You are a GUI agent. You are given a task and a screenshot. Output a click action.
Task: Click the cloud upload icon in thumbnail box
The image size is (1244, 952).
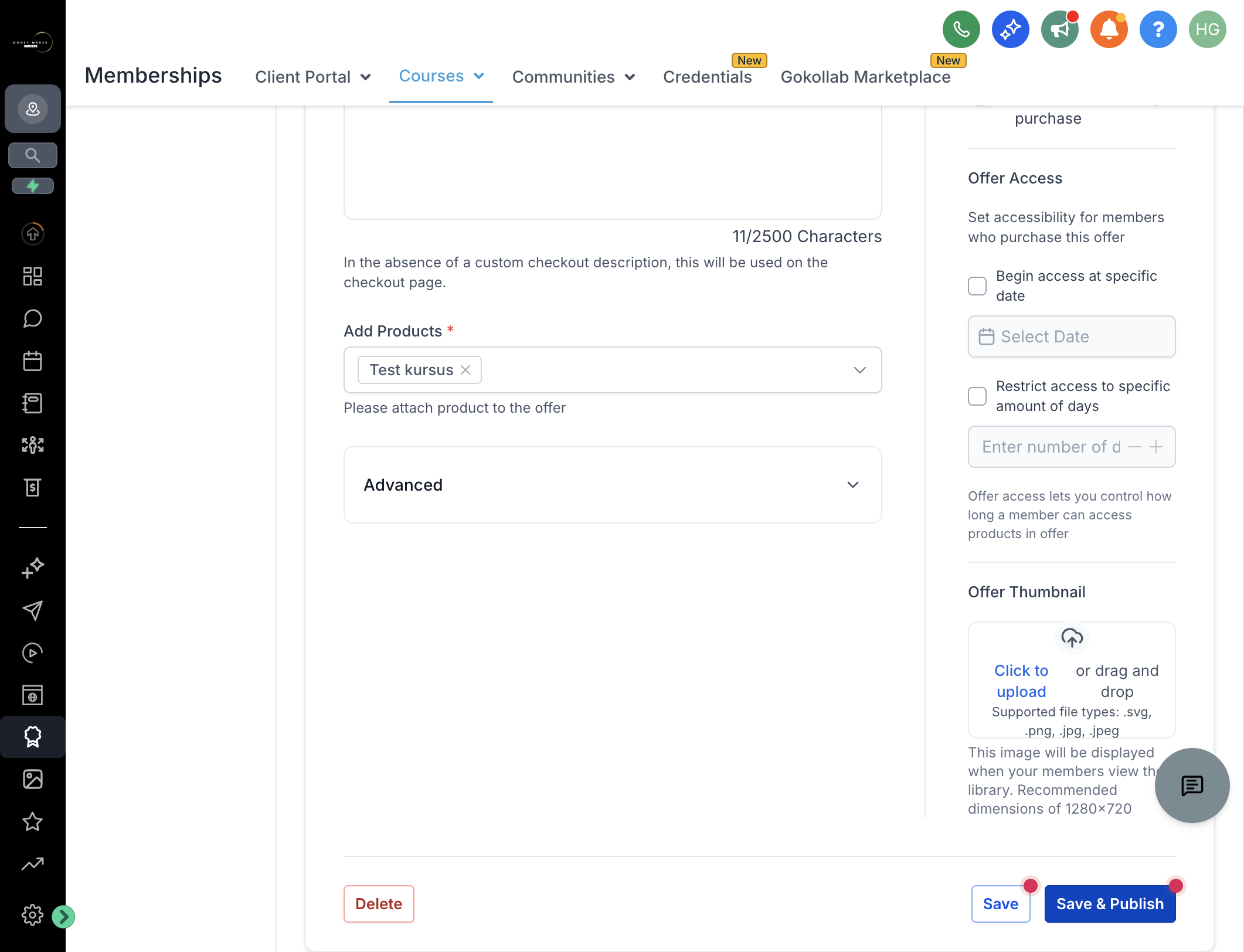point(1072,637)
